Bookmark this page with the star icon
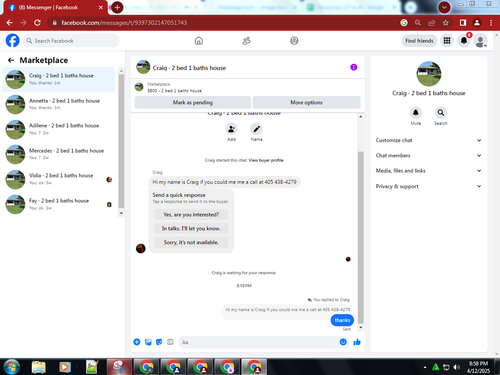This screenshot has width=500, height=375. (446, 23)
